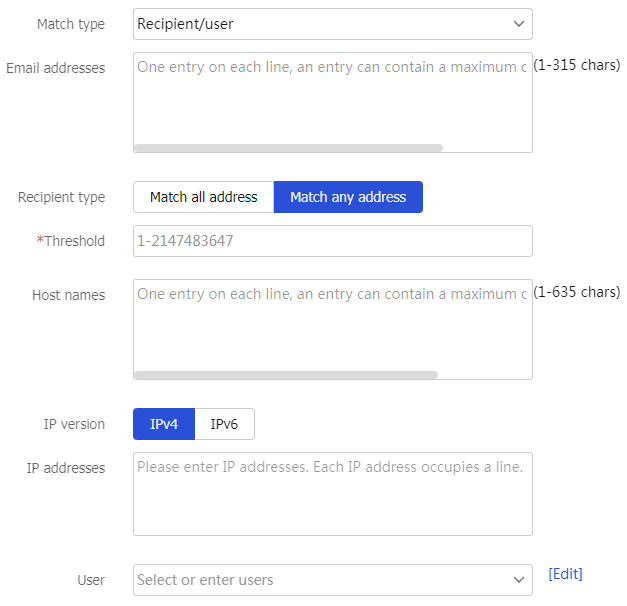Choose IPv4 as IP version
The image size is (627, 606).
coord(164,424)
